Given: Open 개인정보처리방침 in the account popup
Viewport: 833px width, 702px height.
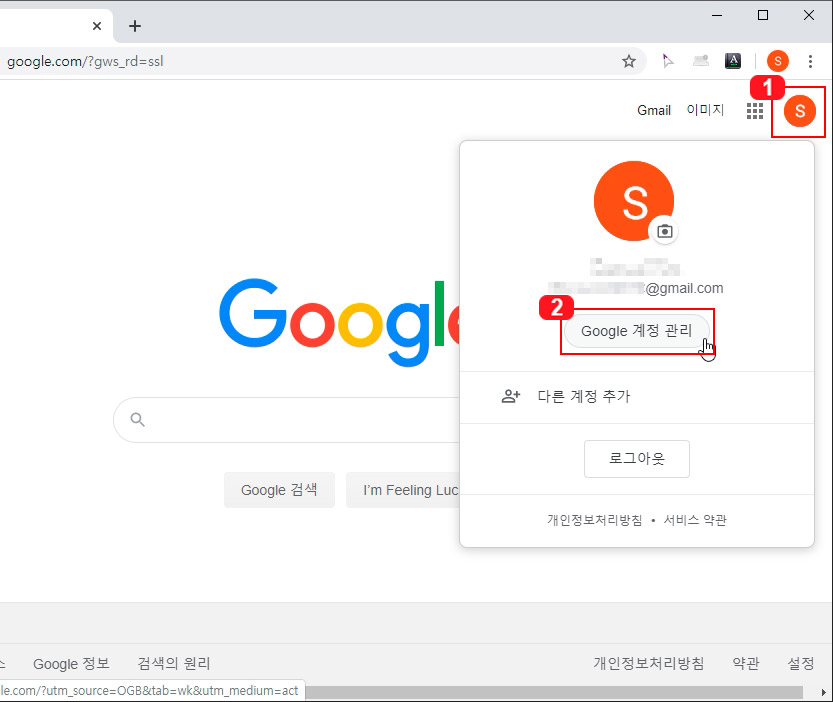Looking at the screenshot, I should pos(594,520).
